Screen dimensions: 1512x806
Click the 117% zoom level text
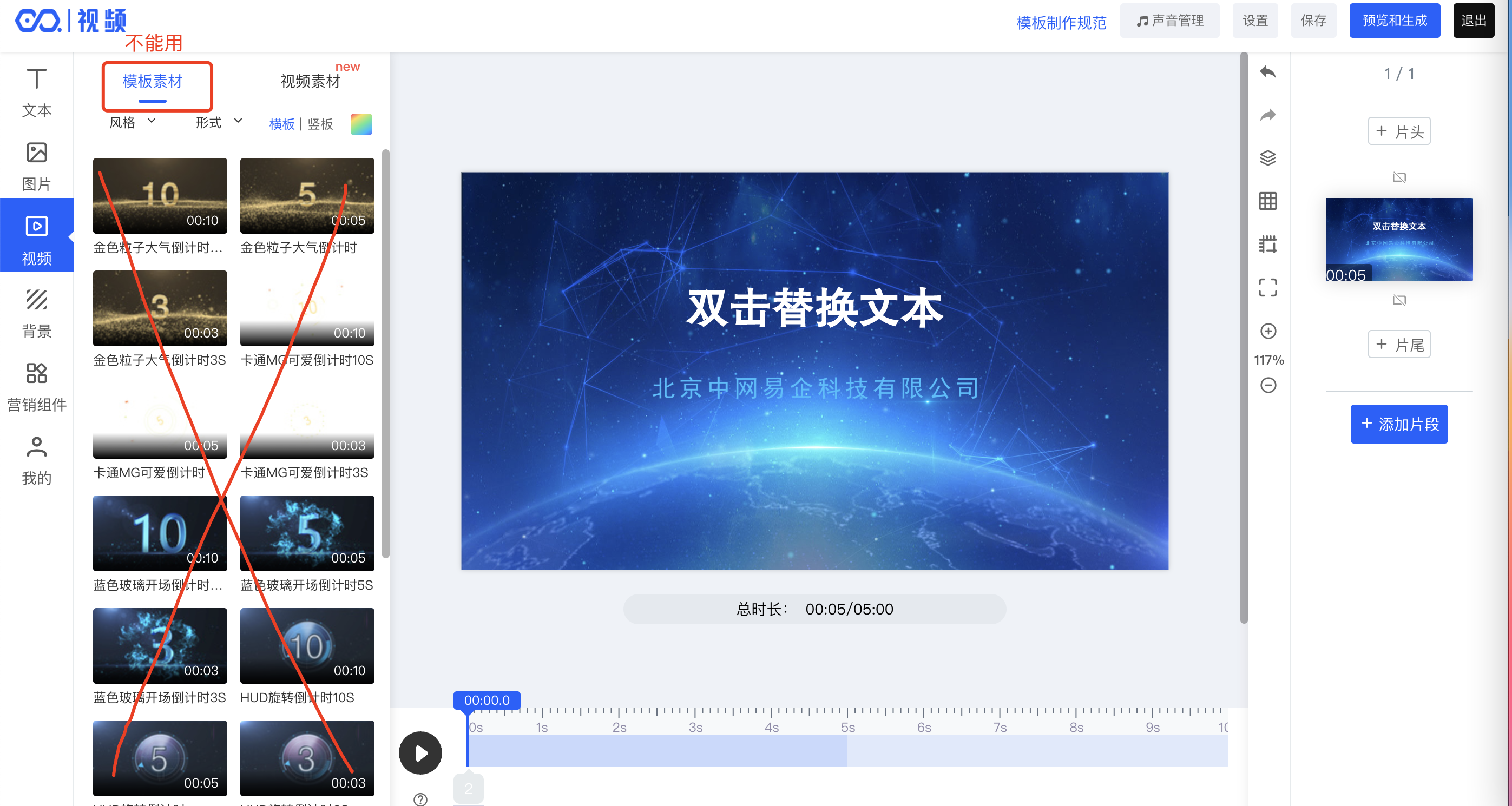(1268, 360)
